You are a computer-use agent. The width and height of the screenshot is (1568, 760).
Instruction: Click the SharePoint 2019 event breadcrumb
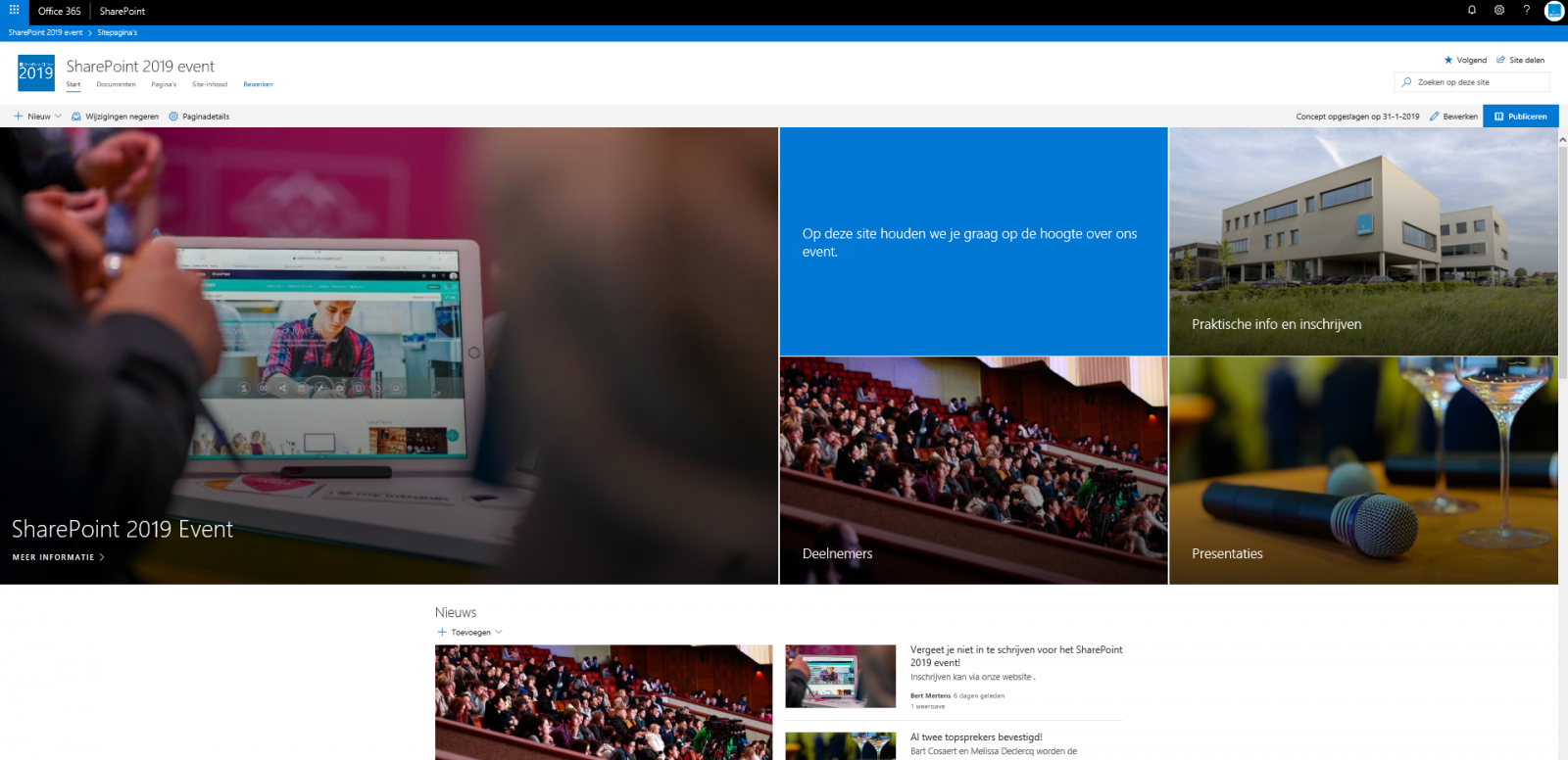click(x=45, y=33)
